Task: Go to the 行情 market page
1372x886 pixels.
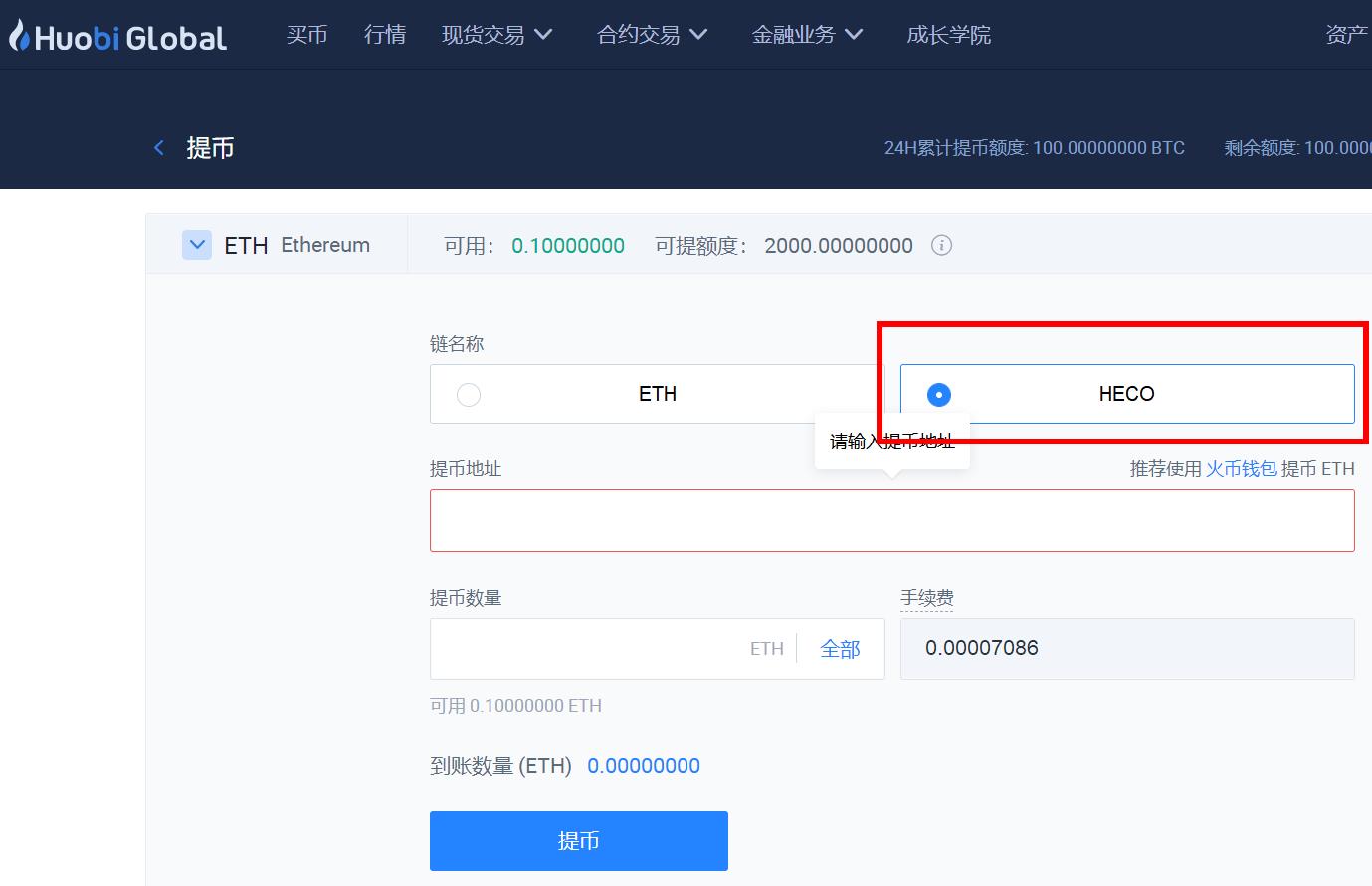Action: click(x=385, y=35)
